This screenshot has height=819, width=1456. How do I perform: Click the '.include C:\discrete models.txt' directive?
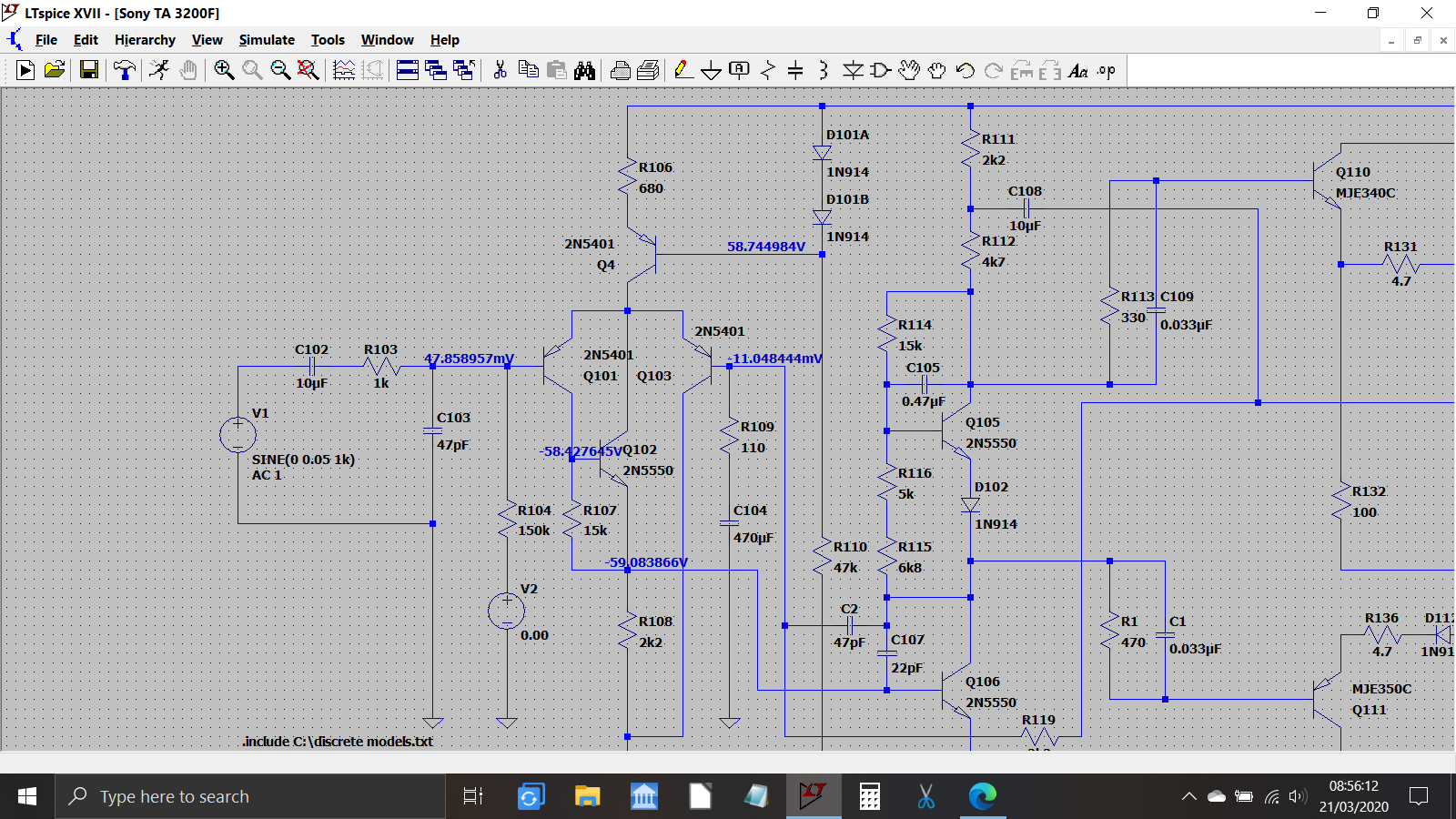(338, 742)
